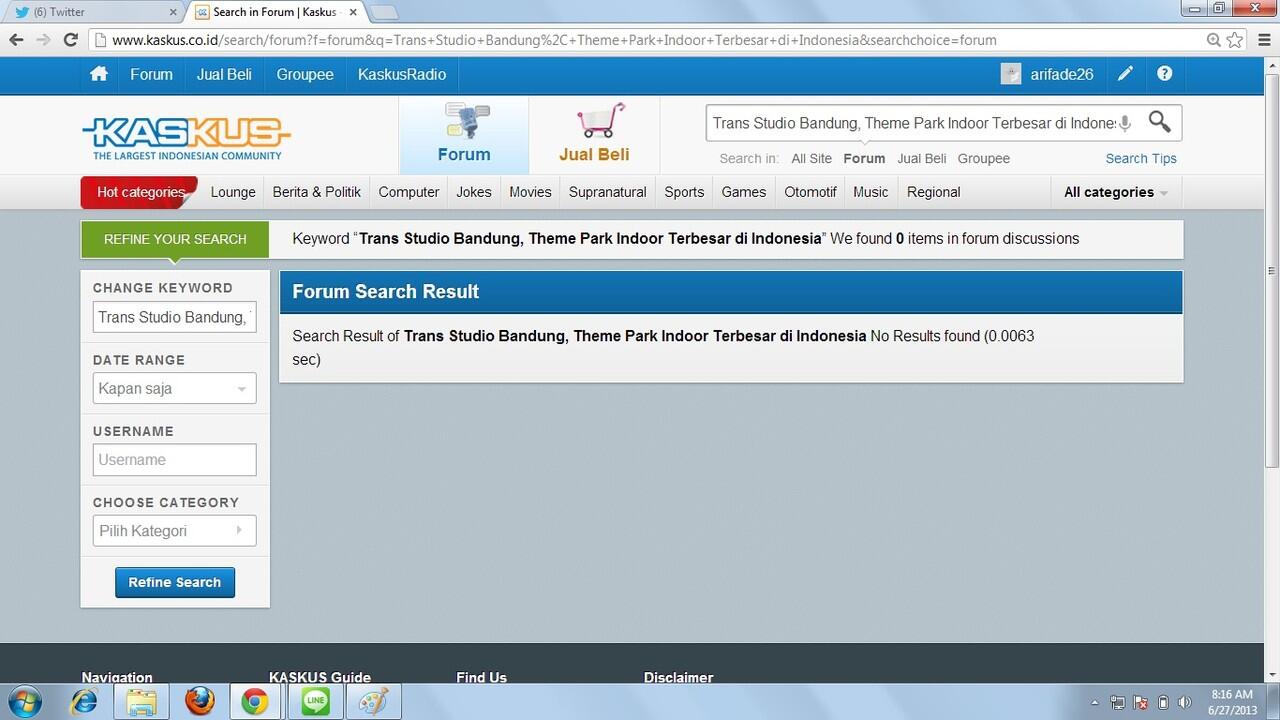
Task: Open KaskusRadio in top navigation
Action: [402, 74]
